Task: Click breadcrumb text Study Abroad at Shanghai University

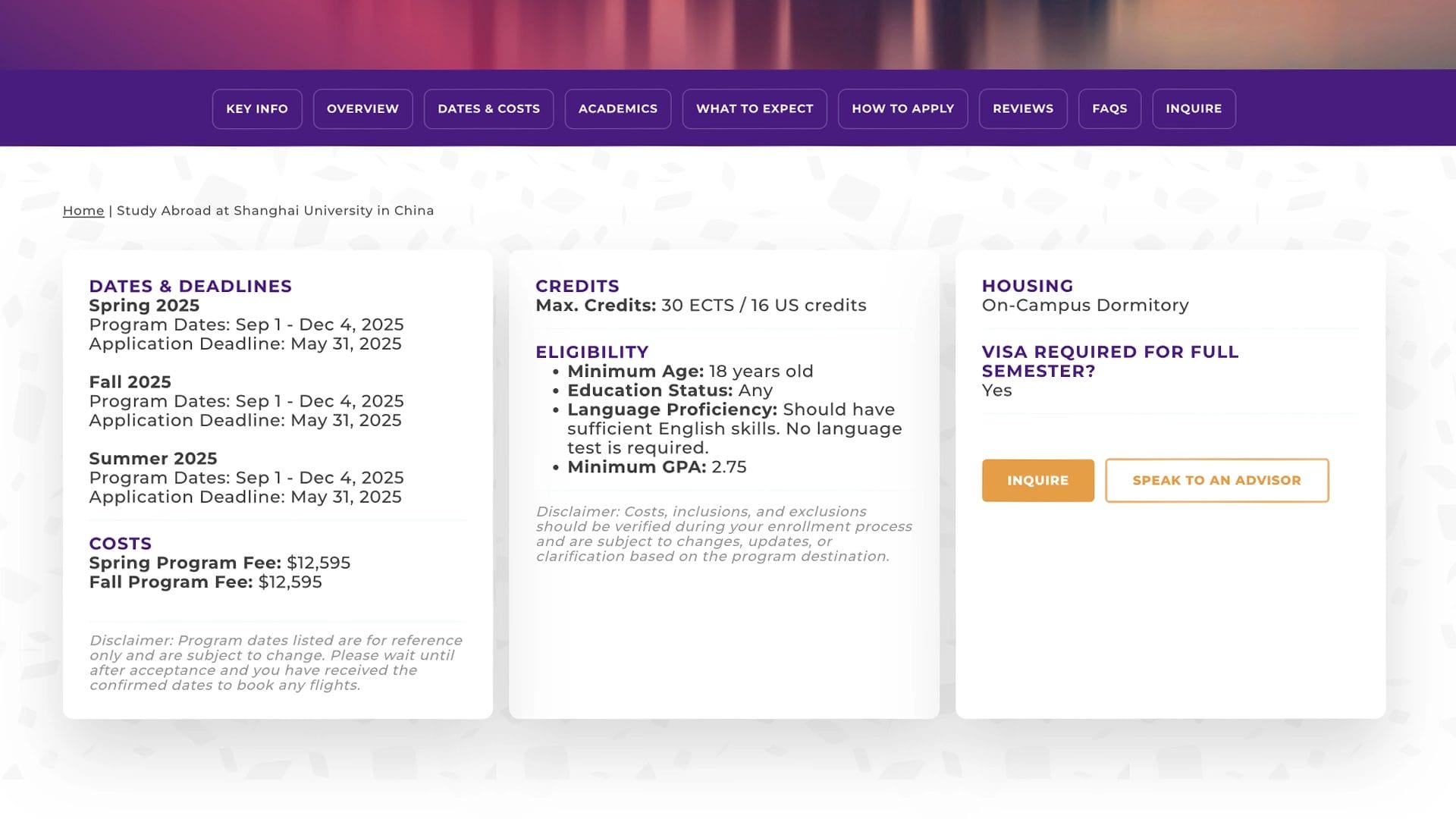Action: tap(275, 211)
